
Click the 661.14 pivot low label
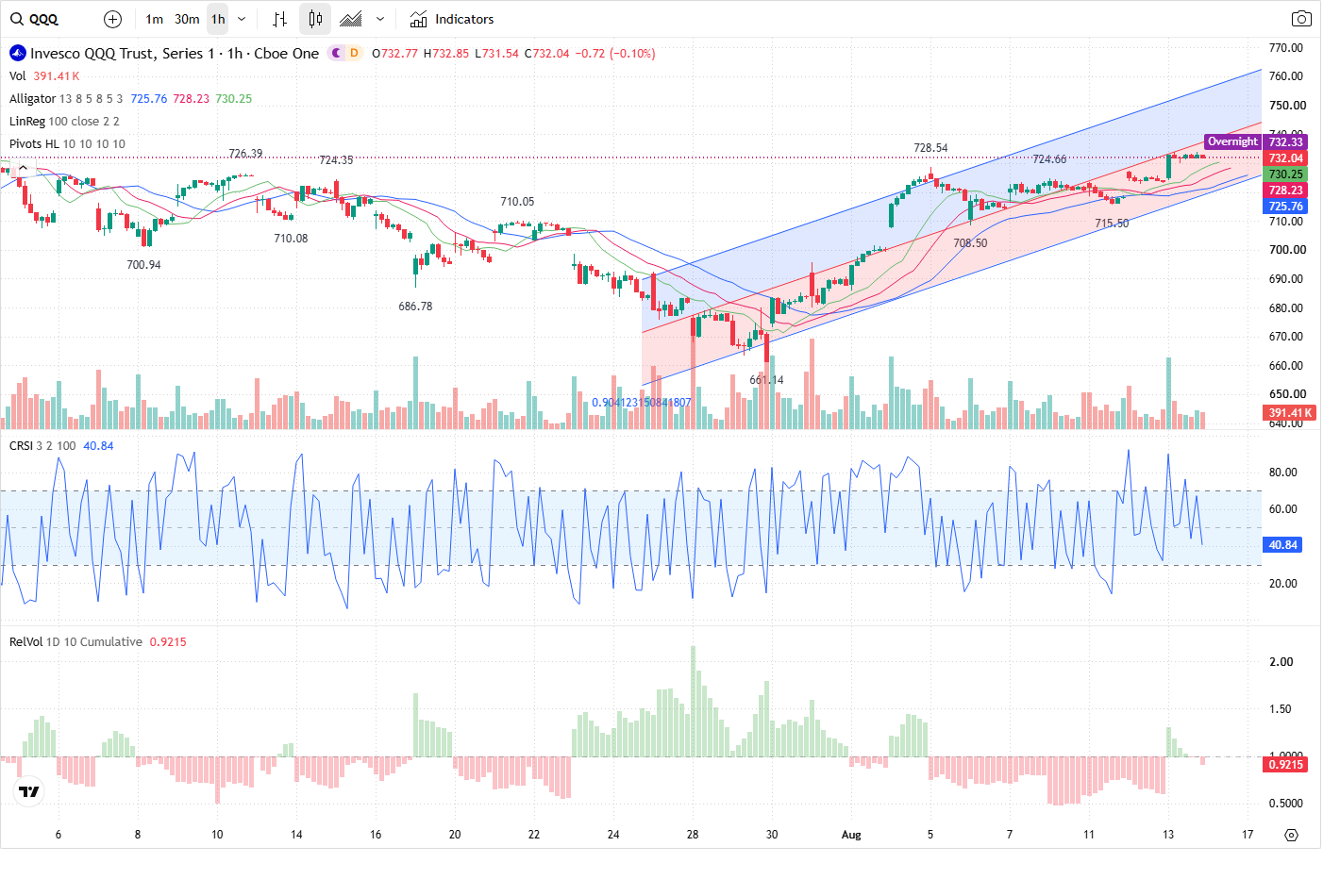click(x=766, y=380)
